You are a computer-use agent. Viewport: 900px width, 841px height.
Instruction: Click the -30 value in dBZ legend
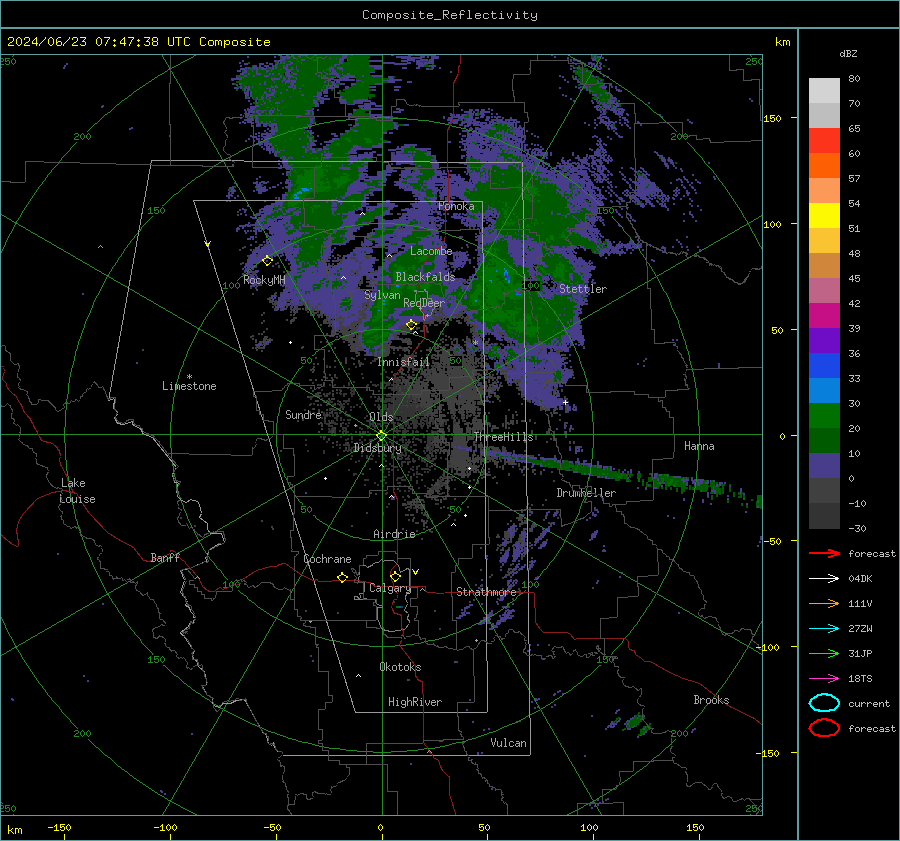point(857,528)
